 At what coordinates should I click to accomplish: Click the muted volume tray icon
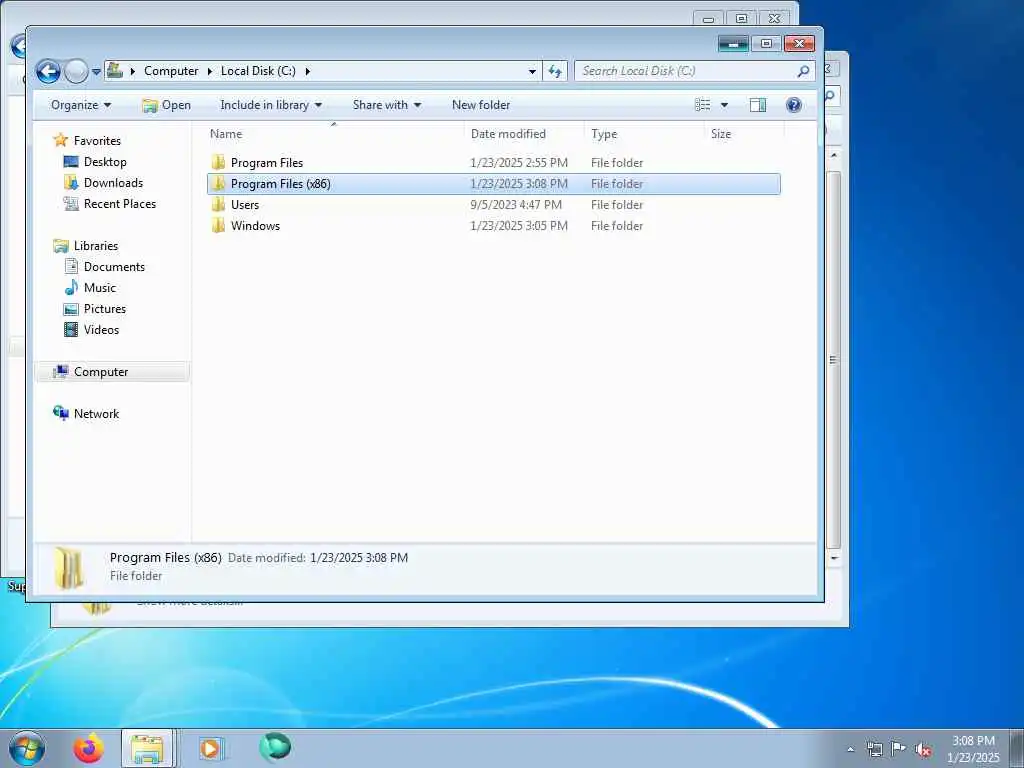(x=923, y=749)
